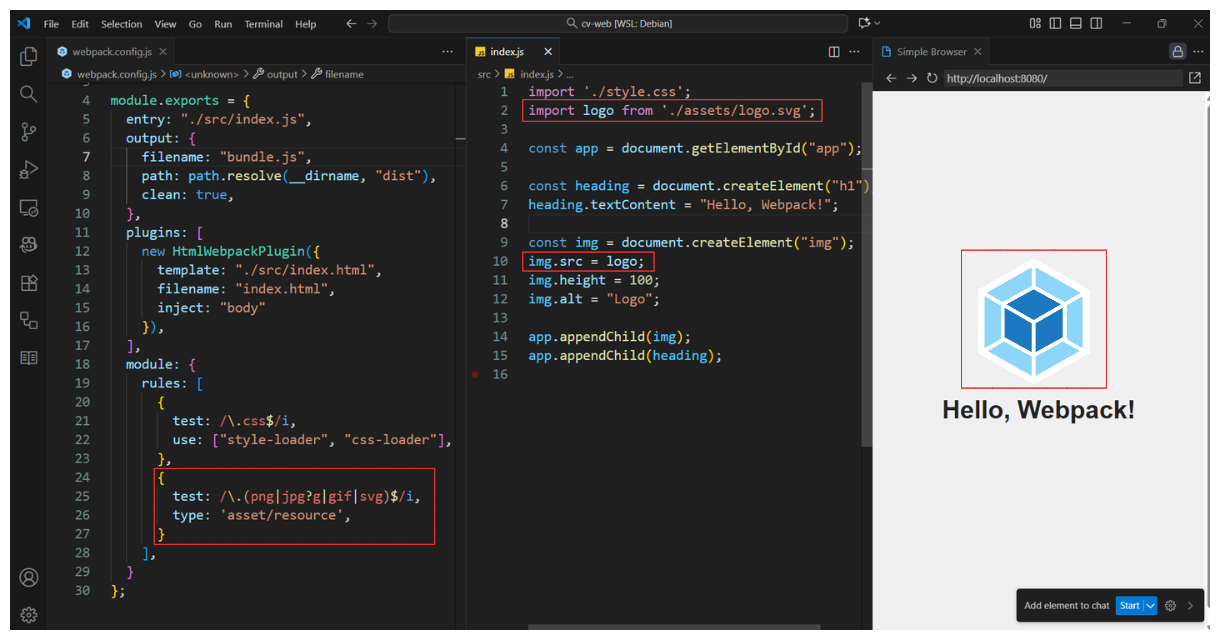Image resolution: width=1220 pixels, height=640 pixels.
Task: Click the localhost:8080 URL field
Action: click(x=1060, y=78)
